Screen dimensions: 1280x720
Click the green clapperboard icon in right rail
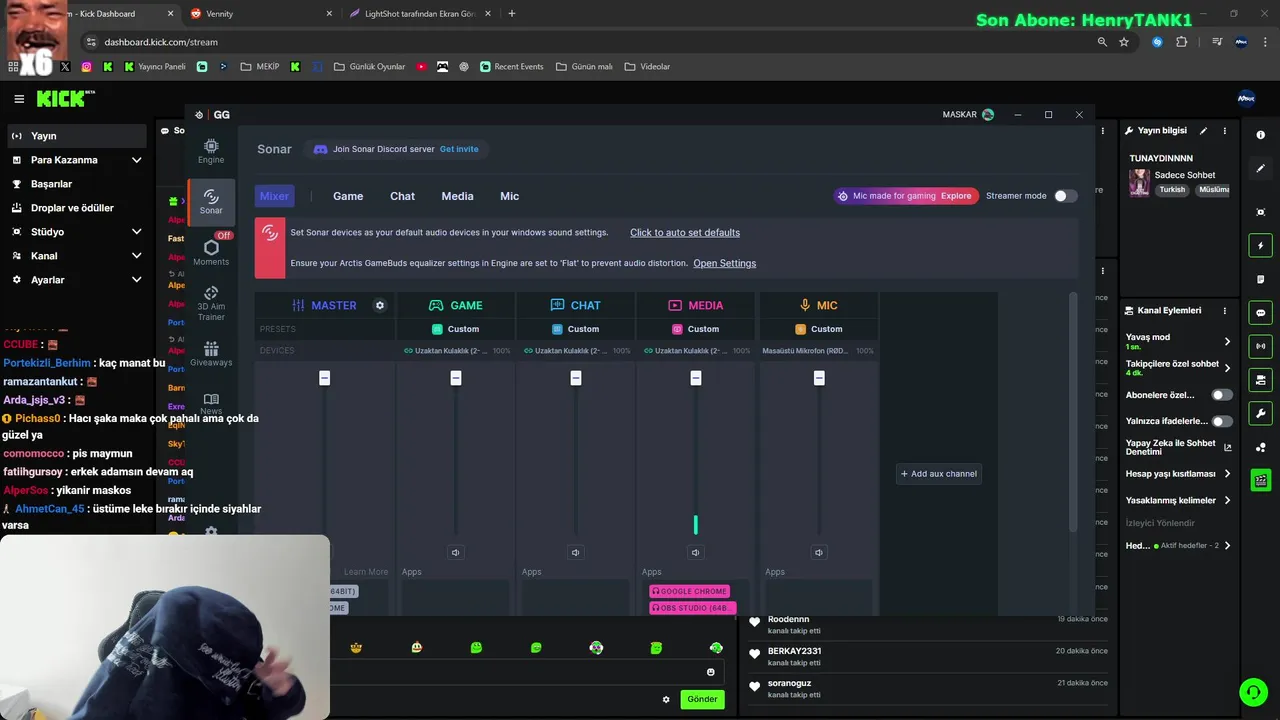1260,481
